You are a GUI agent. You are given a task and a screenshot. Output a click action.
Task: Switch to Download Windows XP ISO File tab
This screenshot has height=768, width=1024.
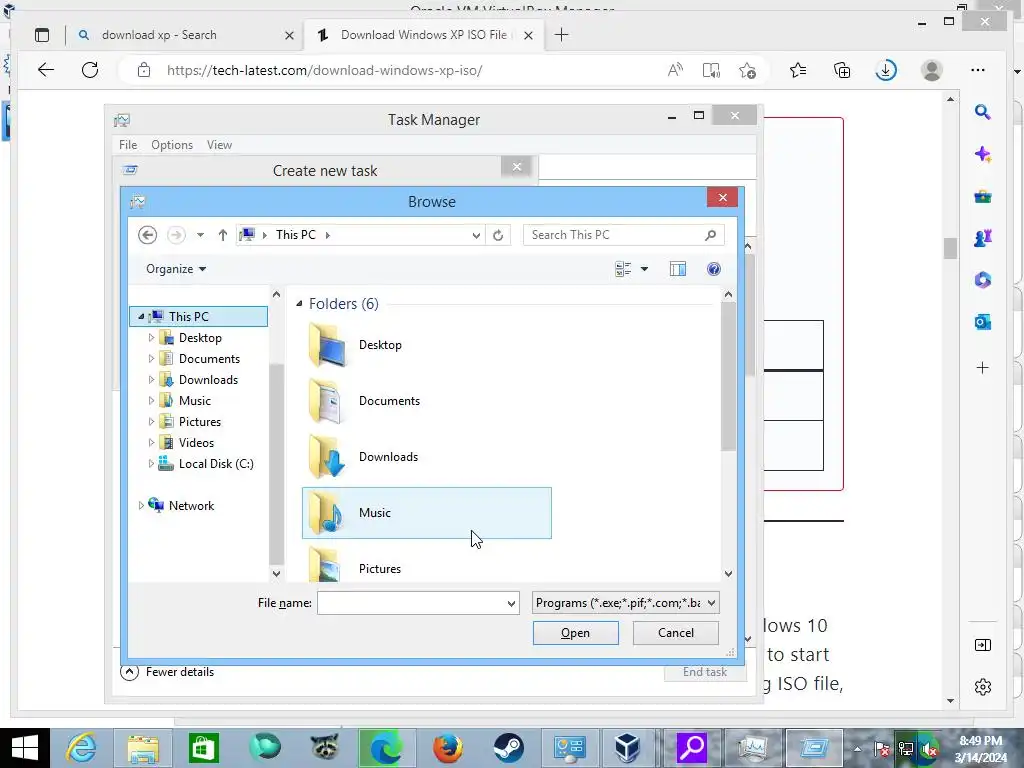(x=423, y=35)
